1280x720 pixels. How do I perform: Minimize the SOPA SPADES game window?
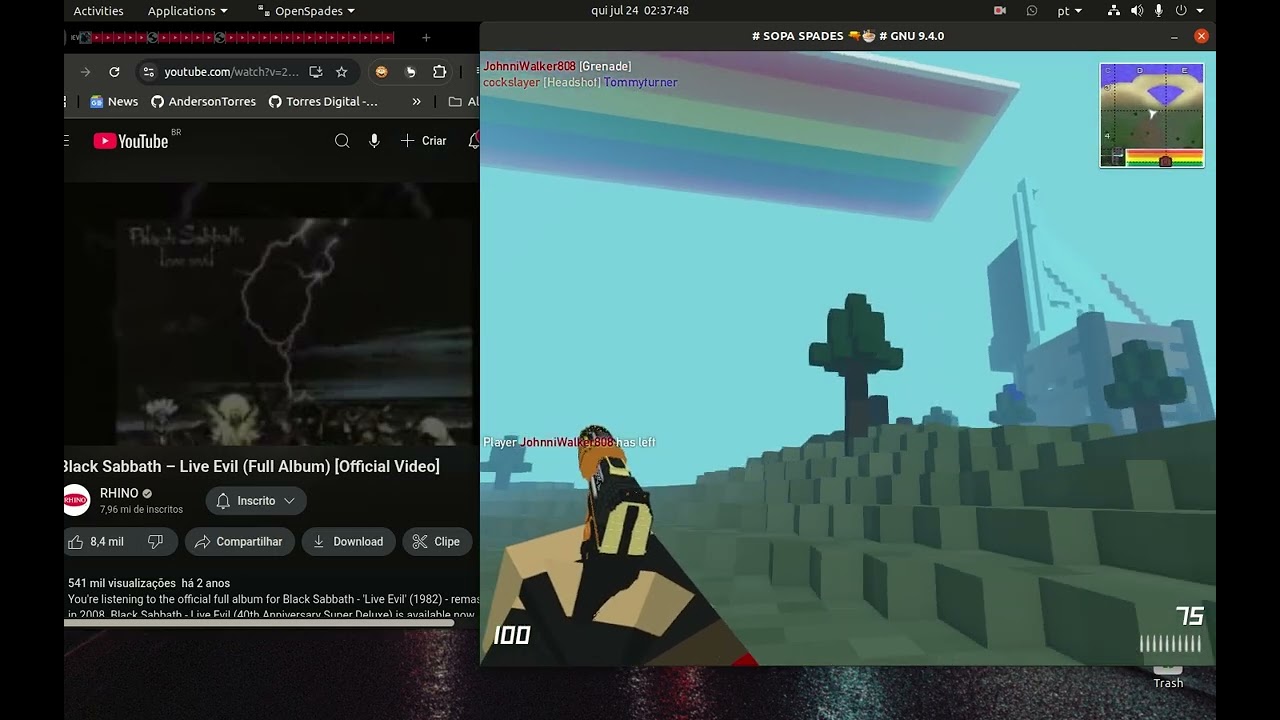(1174, 36)
